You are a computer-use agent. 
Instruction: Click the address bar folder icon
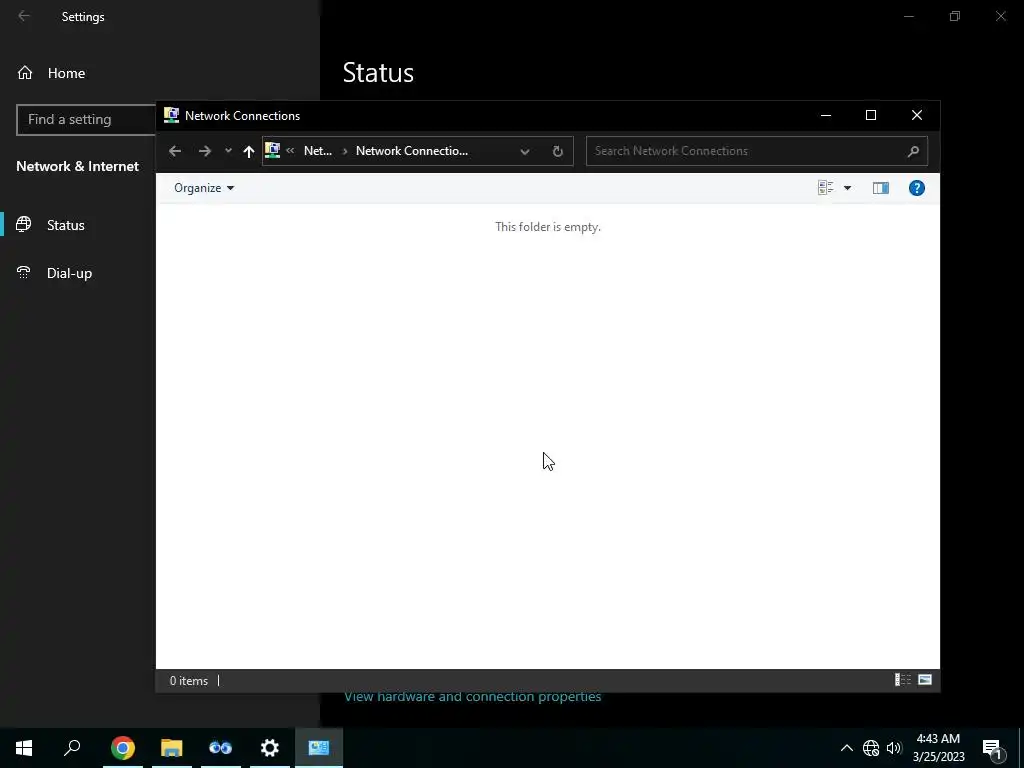[x=272, y=151]
